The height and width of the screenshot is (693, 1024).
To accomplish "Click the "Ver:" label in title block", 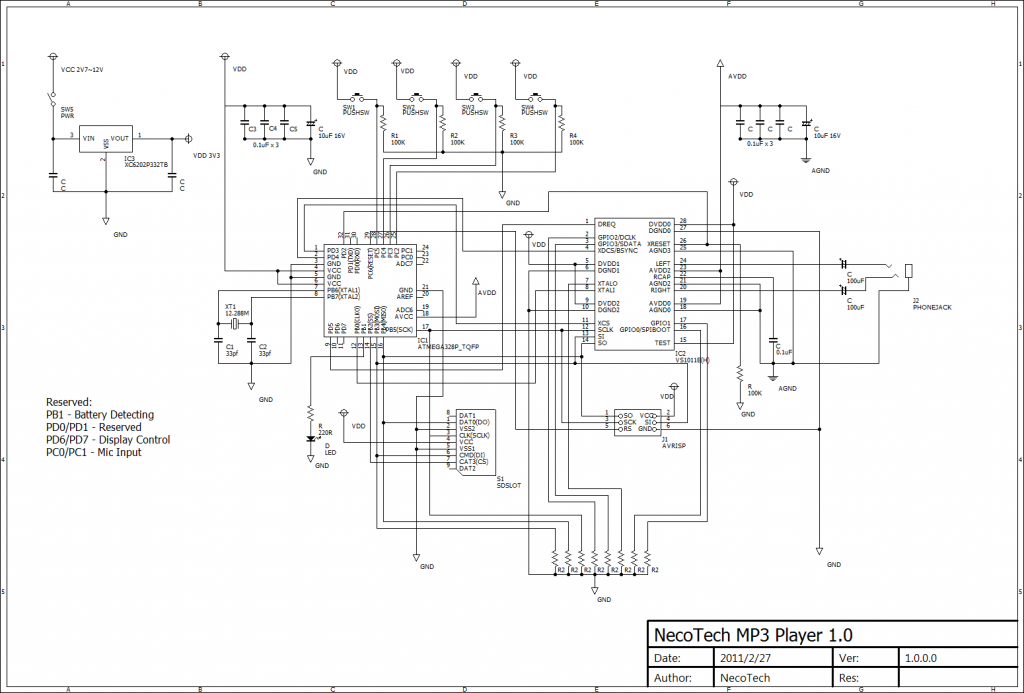I will [848, 658].
